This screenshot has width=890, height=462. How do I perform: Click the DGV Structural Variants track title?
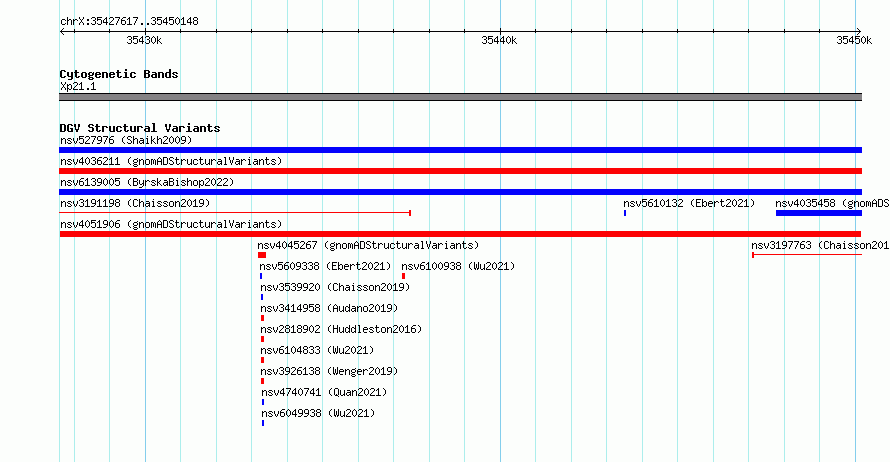[140, 128]
